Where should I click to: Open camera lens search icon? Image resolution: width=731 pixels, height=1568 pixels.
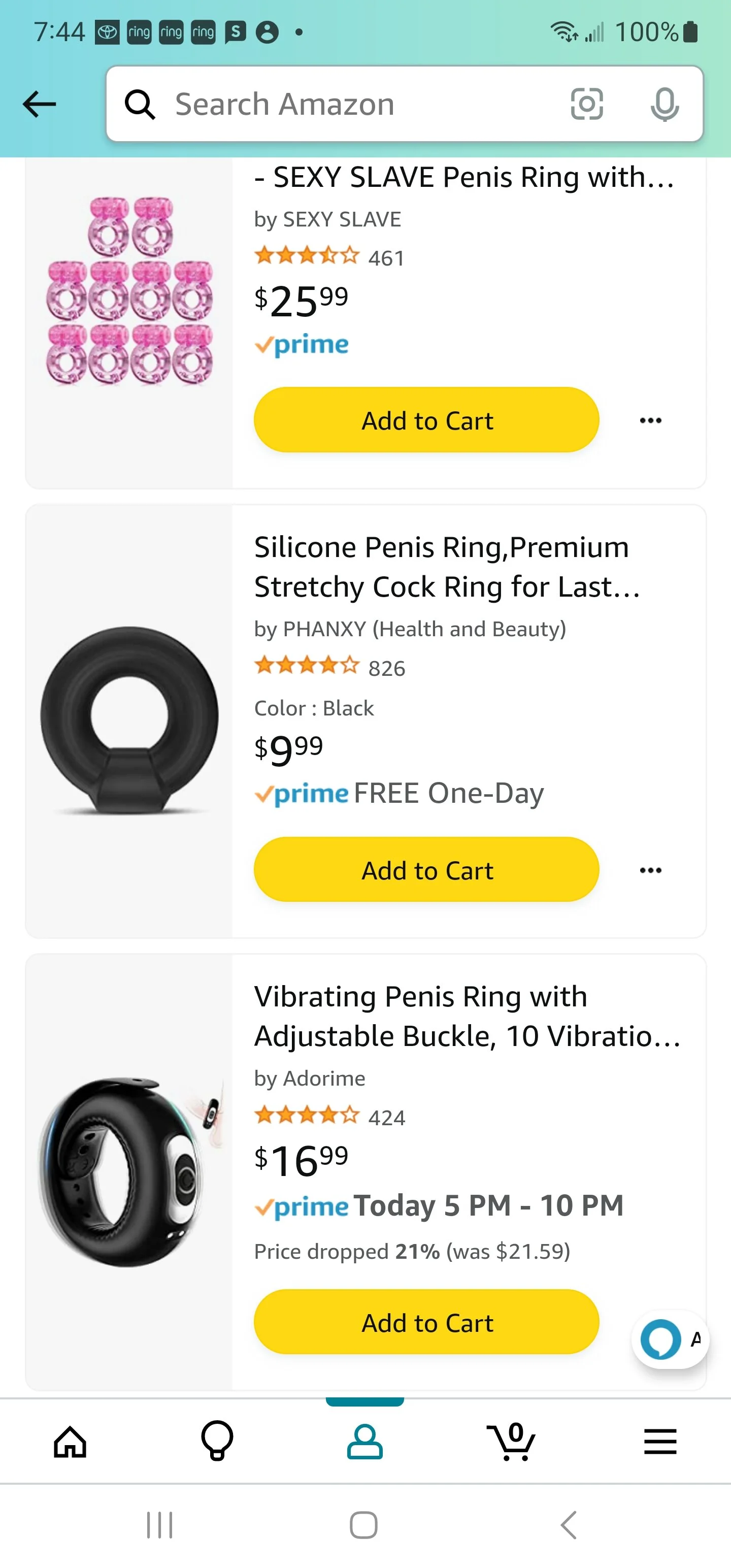point(586,104)
